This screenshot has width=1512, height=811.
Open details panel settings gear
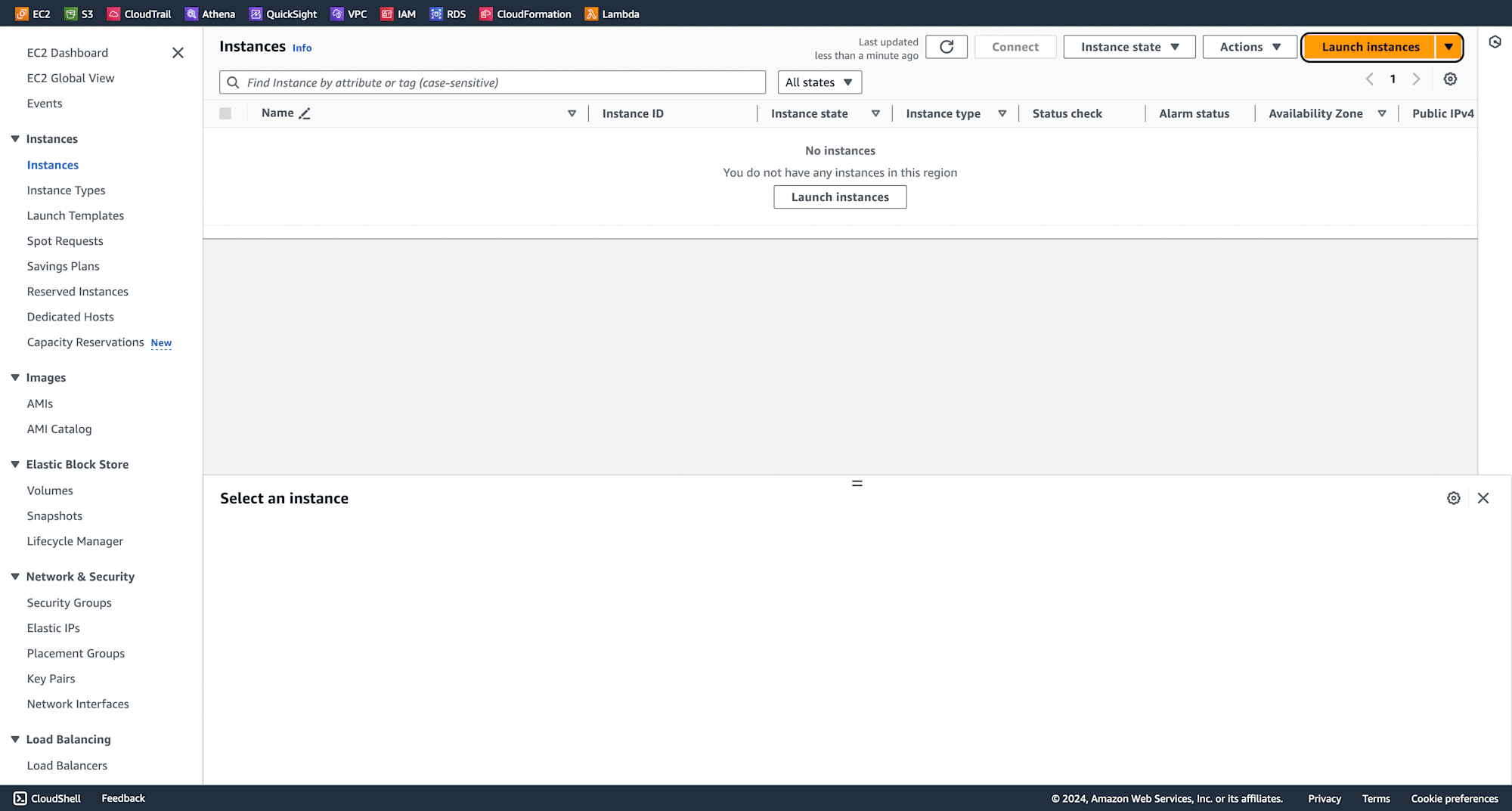tap(1453, 498)
